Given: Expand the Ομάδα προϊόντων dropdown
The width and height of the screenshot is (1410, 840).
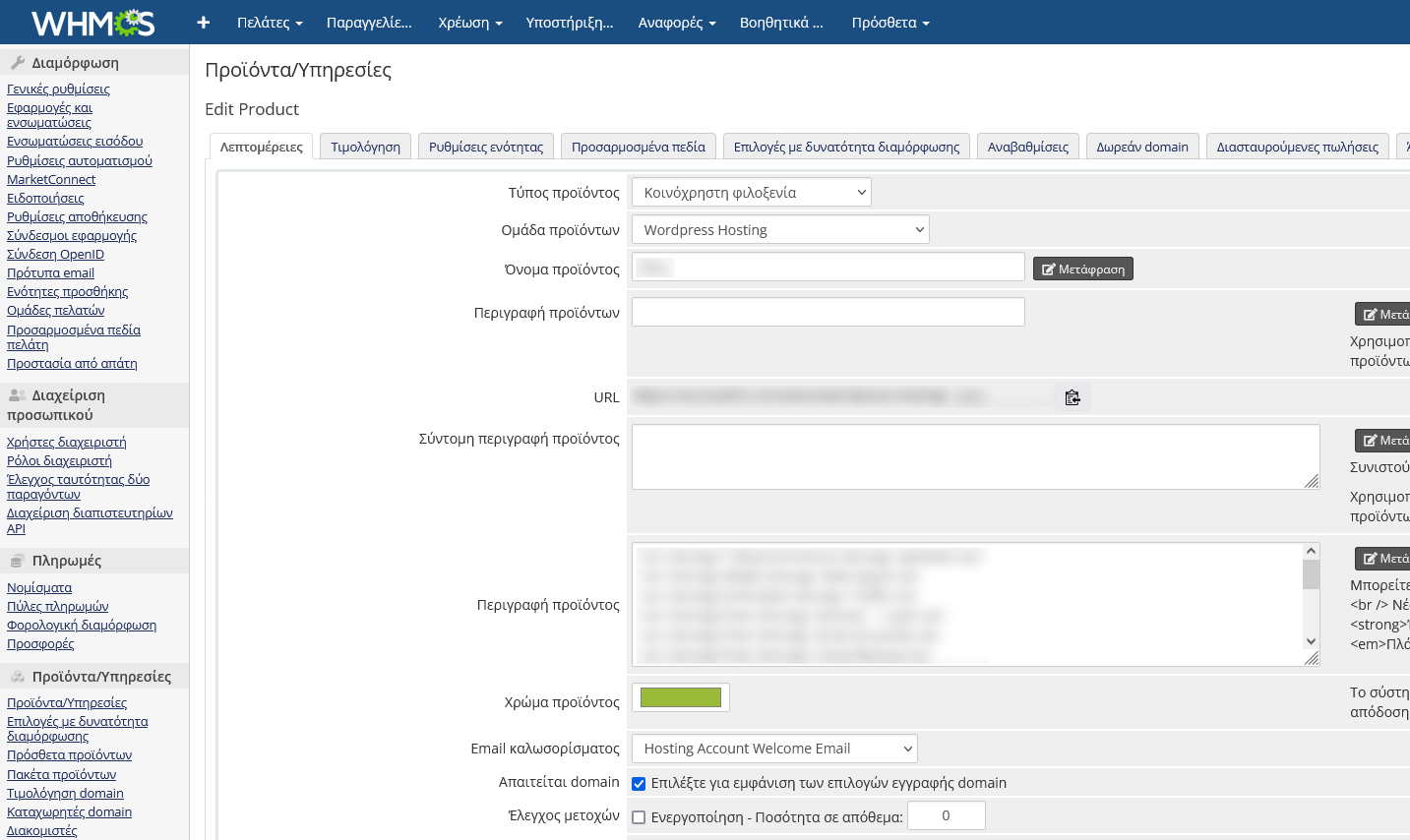Looking at the screenshot, I should [779, 230].
